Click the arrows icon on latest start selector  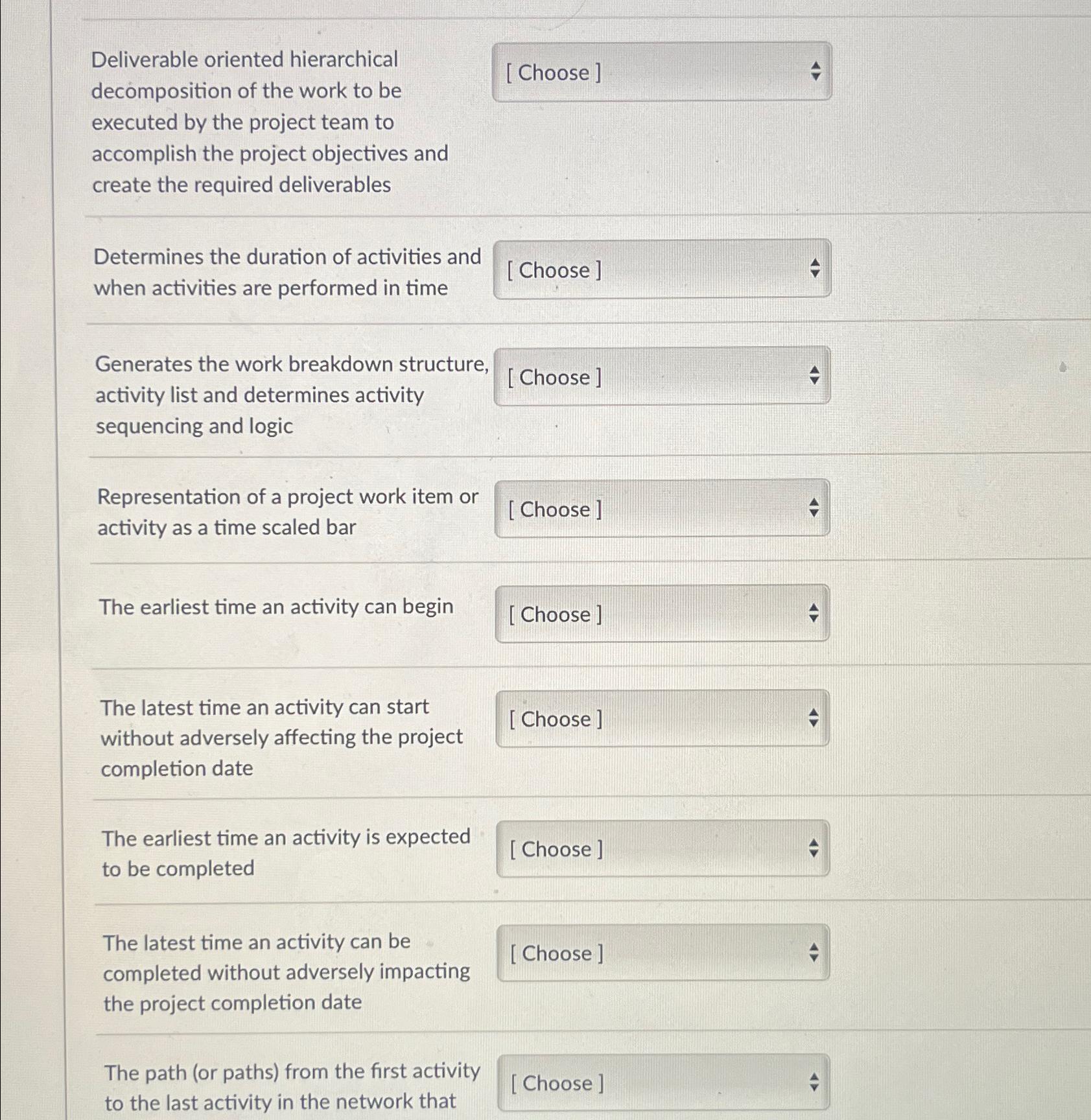tap(814, 717)
